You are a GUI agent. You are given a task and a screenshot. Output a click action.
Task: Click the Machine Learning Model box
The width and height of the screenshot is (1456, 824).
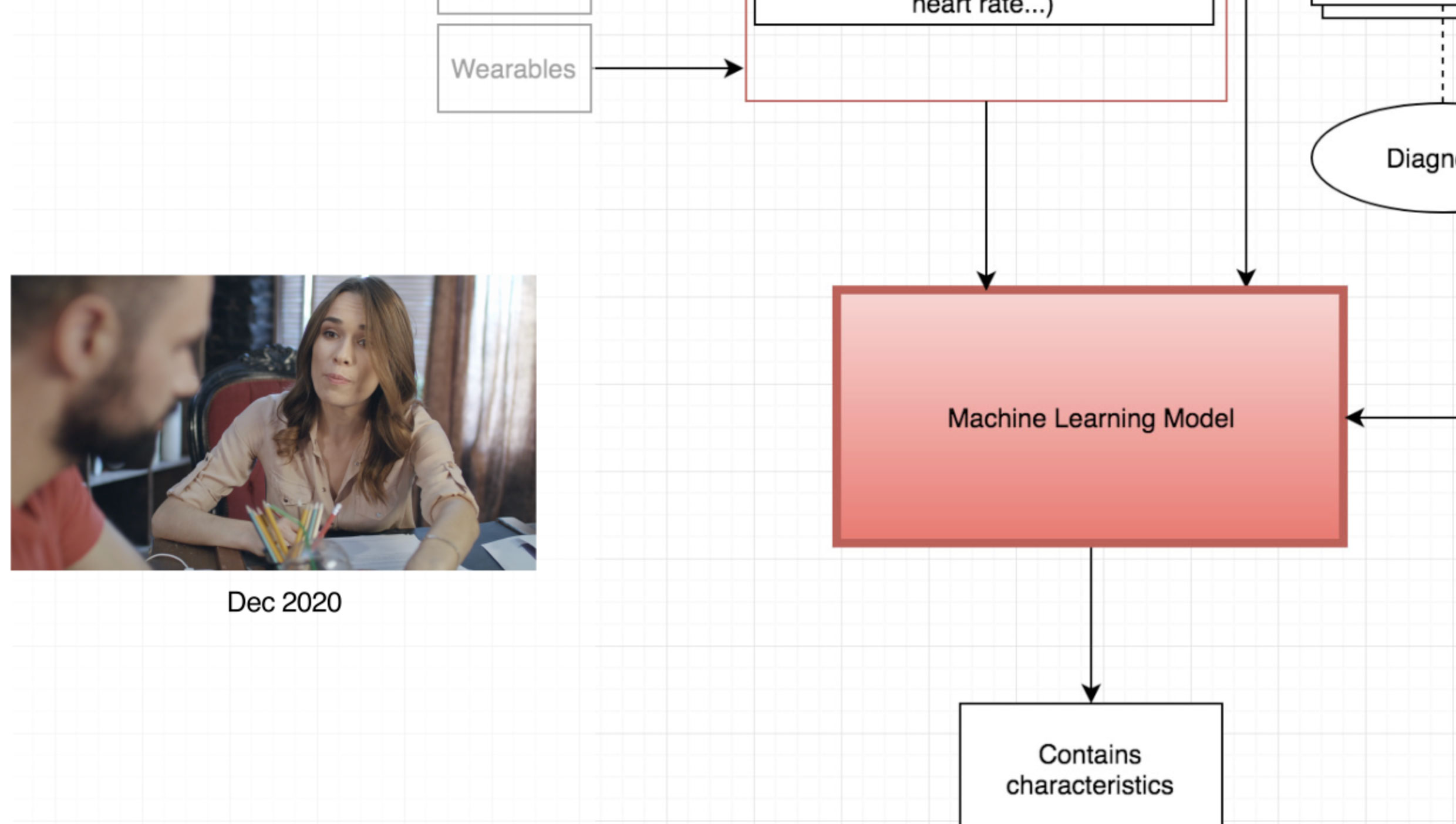(1090, 418)
